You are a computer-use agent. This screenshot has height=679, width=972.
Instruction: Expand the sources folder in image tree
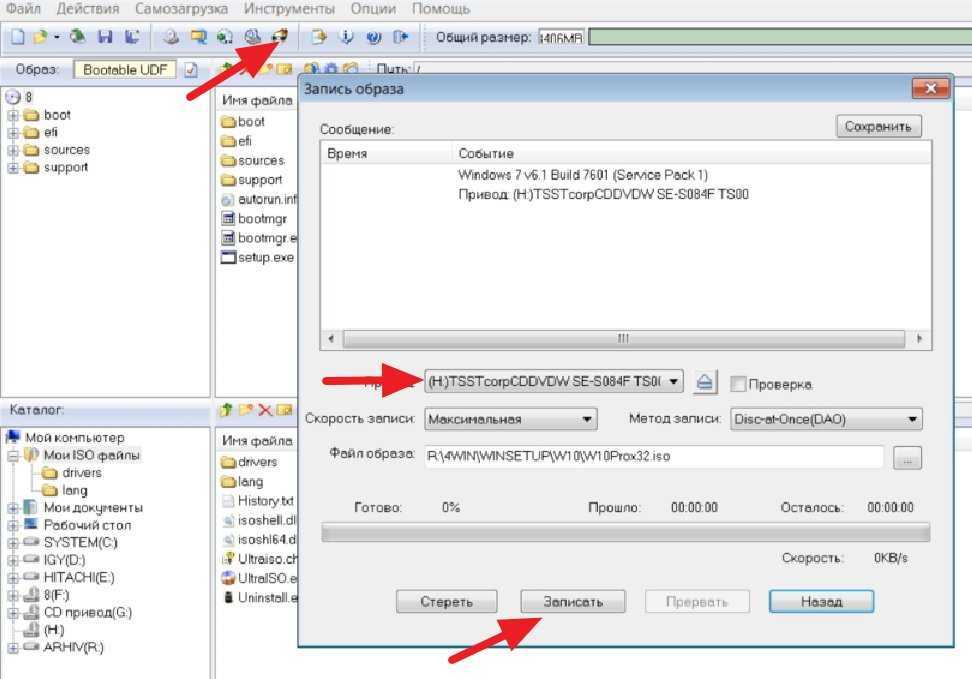point(13,150)
